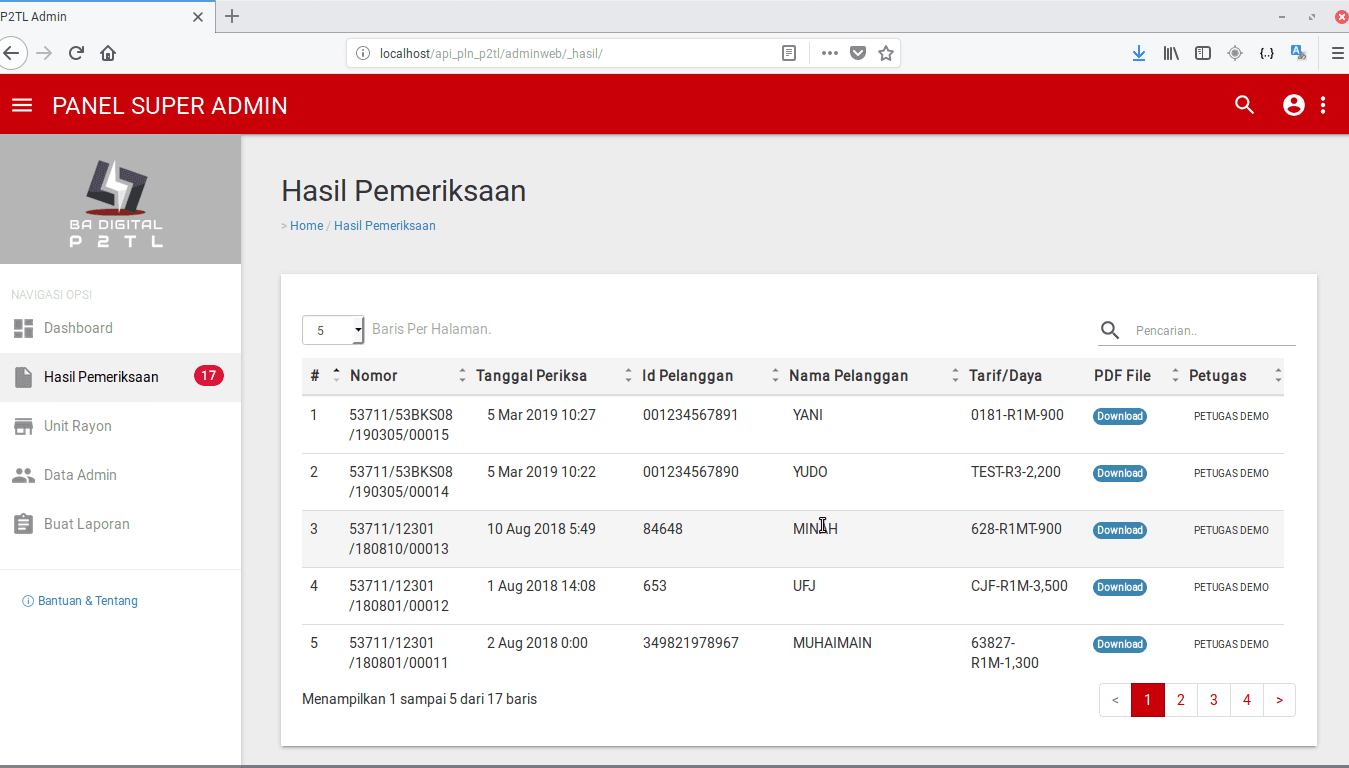Image resolution: width=1349 pixels, height=768 pixels.
Task: Open the hamburger navigation menu
Action: tap(22, 105)
